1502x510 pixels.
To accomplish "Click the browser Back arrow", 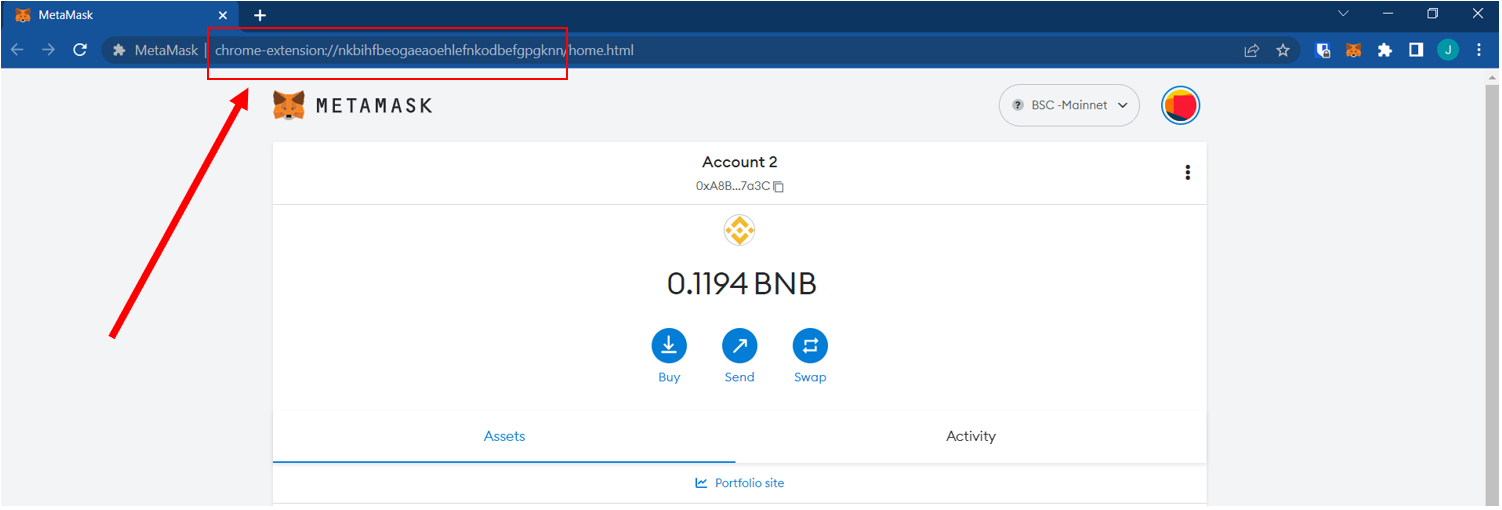I will coord(17,50).
